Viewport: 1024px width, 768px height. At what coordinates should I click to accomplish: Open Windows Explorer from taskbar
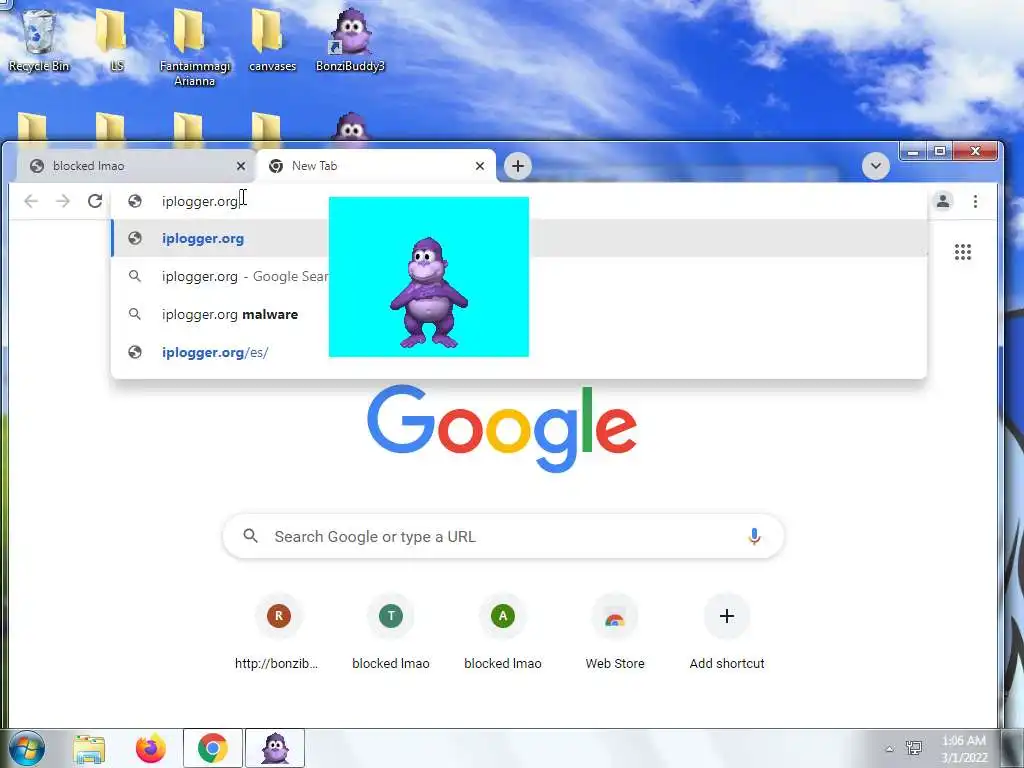point(89,748)
